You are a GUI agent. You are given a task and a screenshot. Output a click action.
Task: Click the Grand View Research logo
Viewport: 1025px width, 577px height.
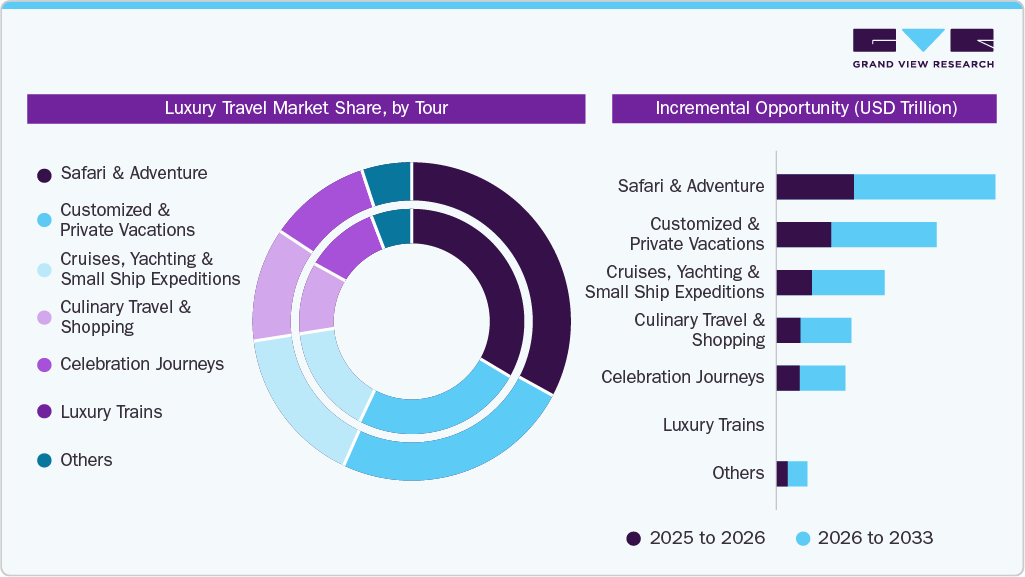click(x=923, y=45)
